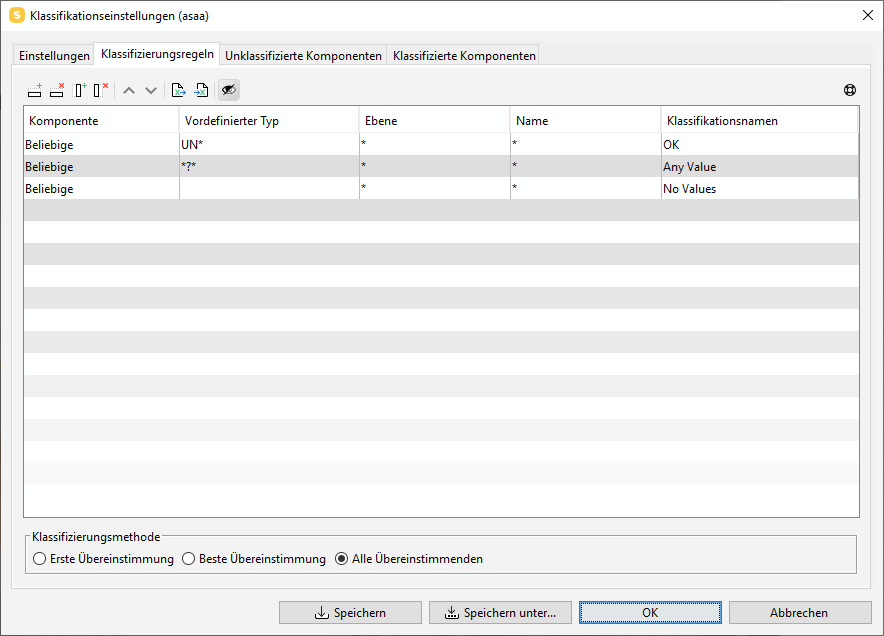Screen dimensions: 884x636
Task: Switch to the Klassifizierungsregeln tab
Action: tap(157, 54)
